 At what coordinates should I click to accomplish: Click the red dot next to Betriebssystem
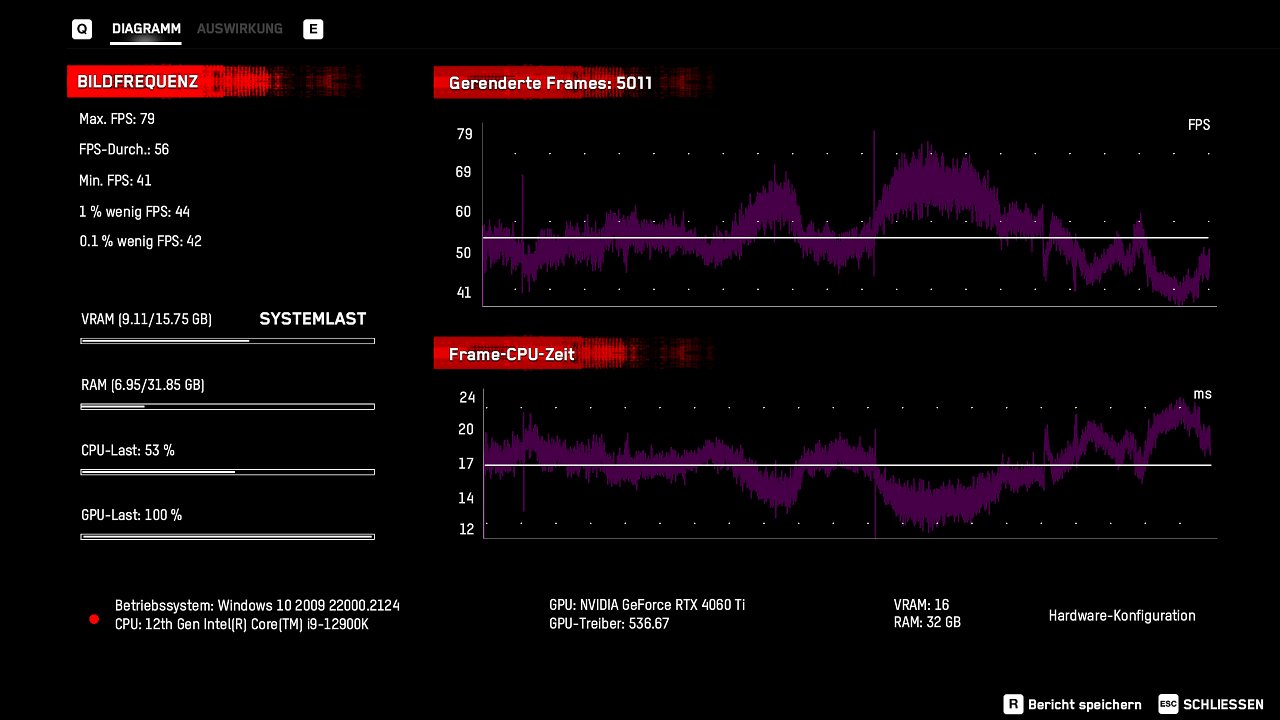point(94,619)
